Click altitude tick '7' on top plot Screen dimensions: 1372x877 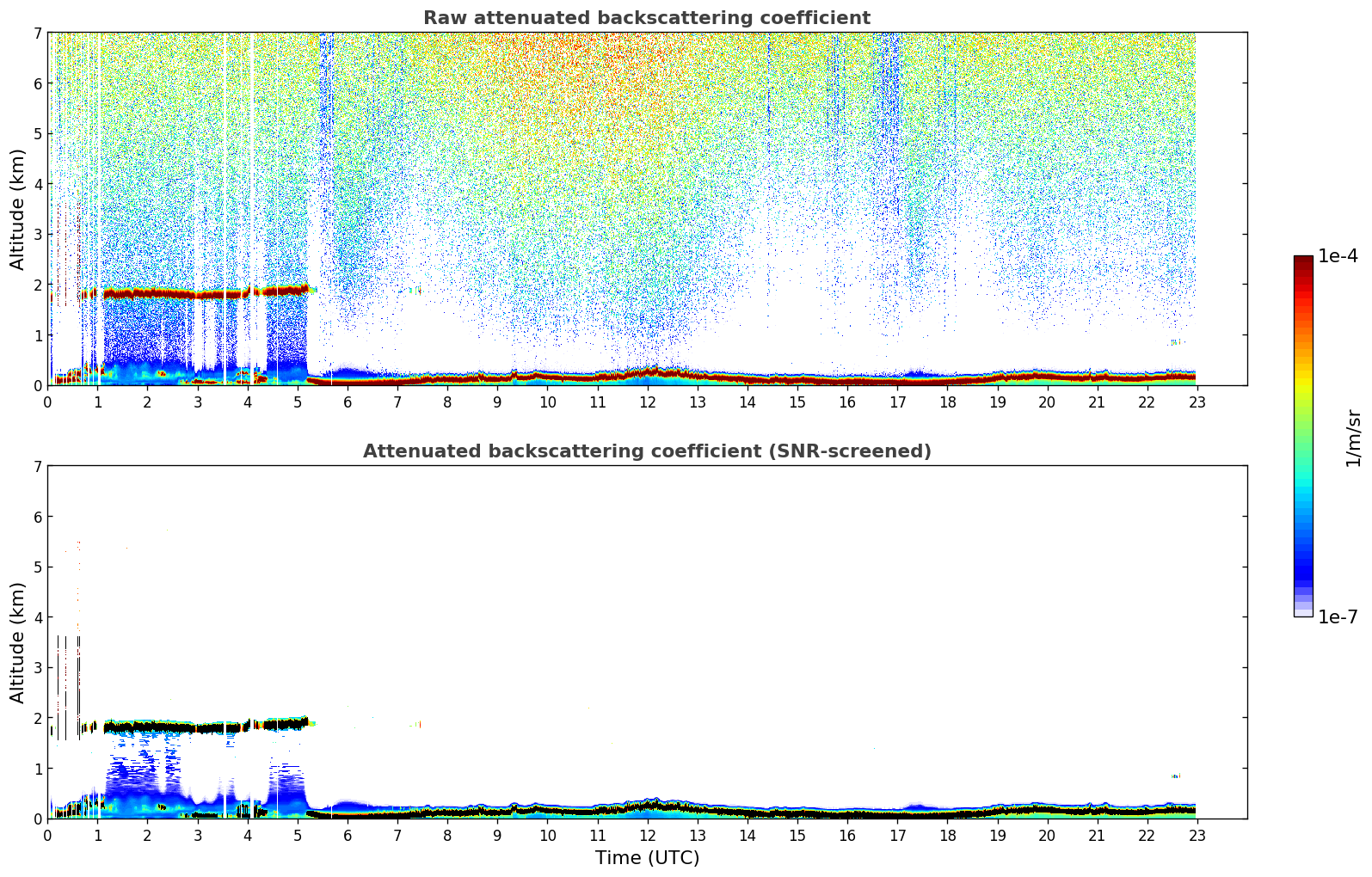pyautogui.click(x=37, y=34)
